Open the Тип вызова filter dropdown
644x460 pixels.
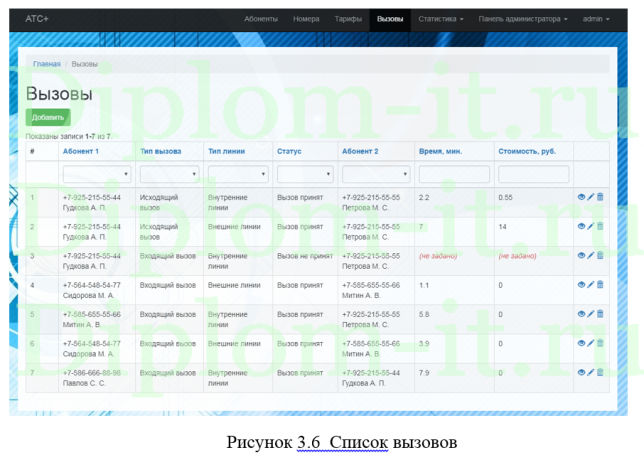pyautogui.click(x=169, y=174)
